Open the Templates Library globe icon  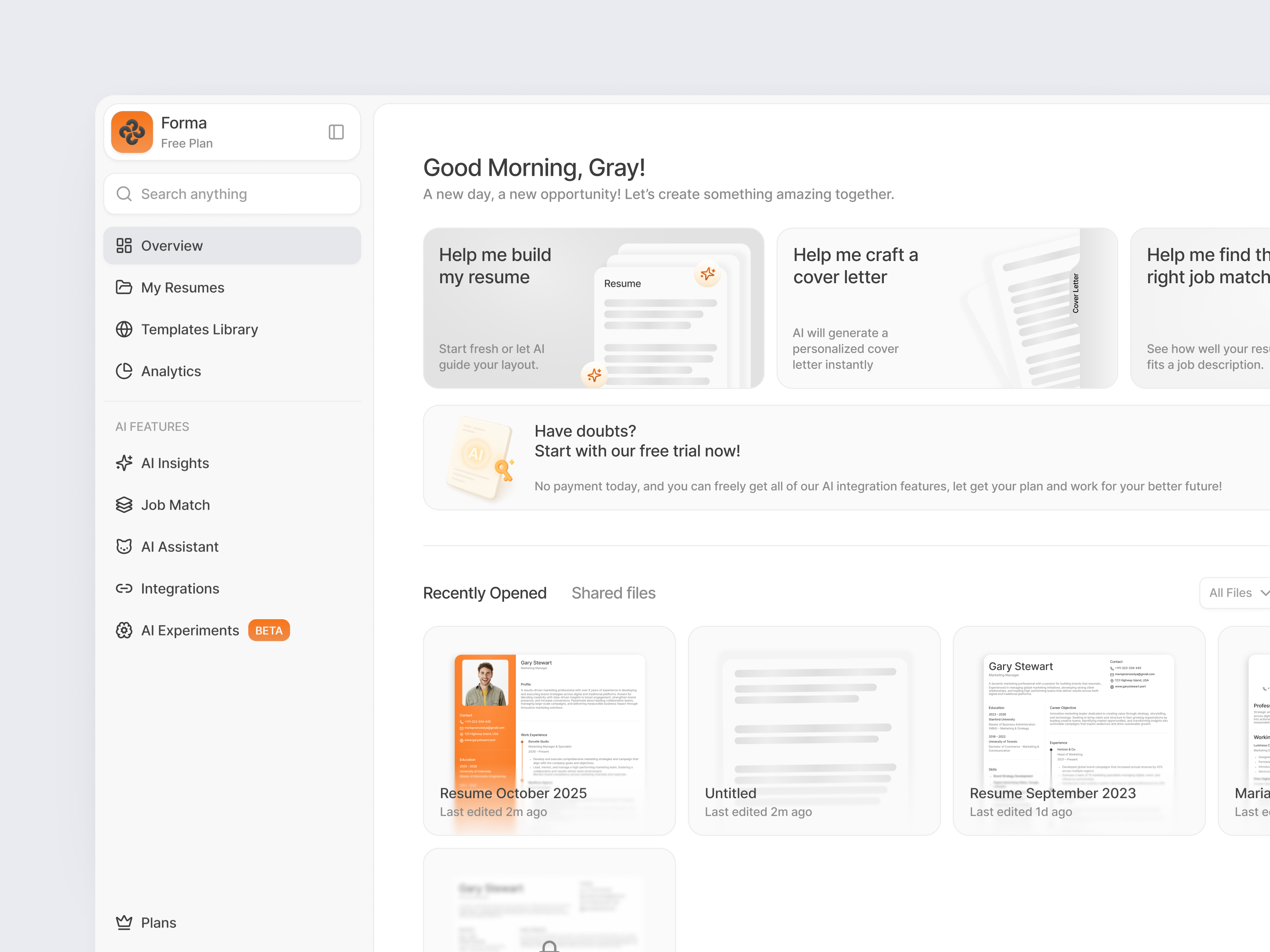pos(124,329)
